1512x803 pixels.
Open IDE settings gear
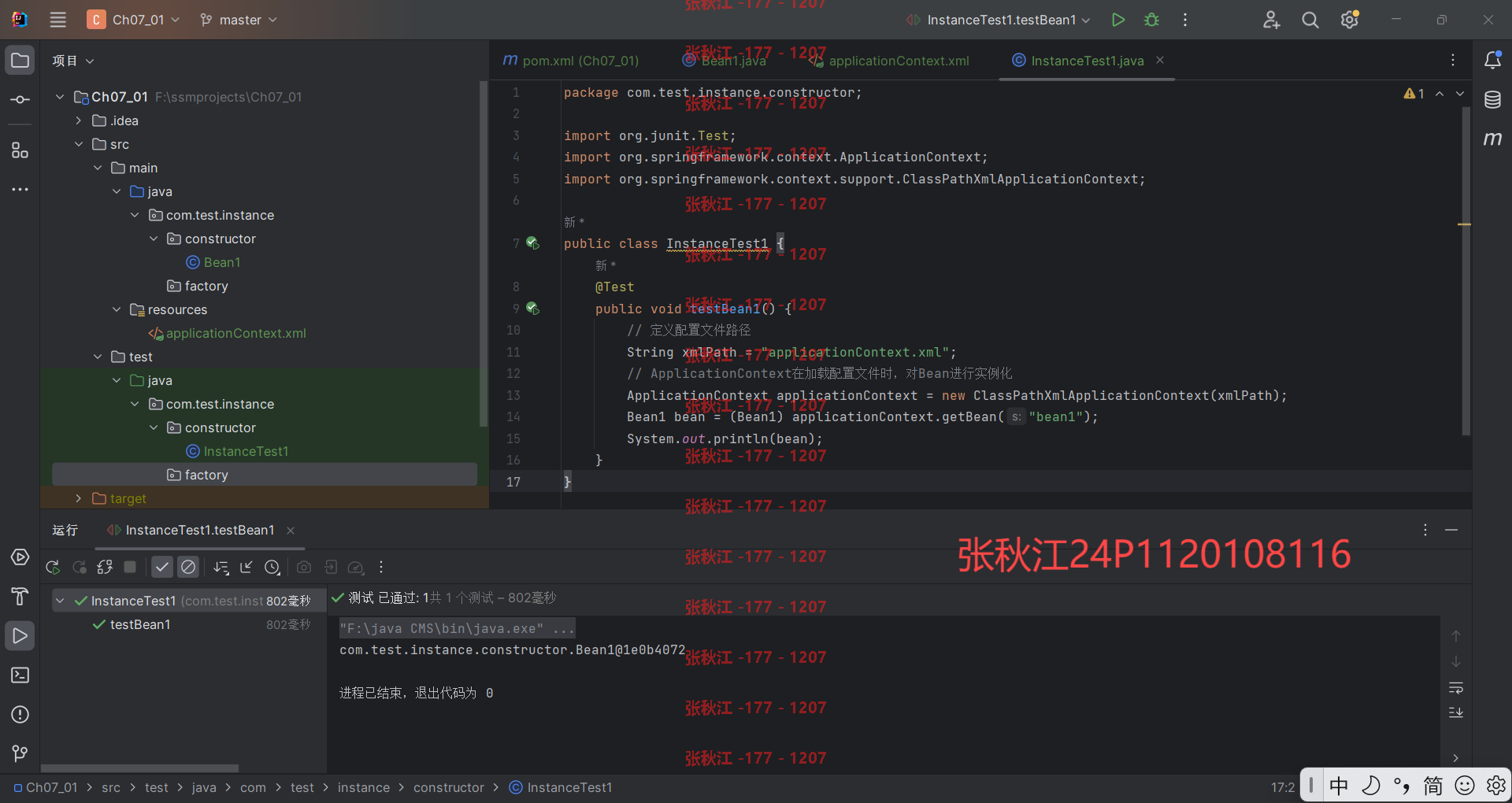click(1350, 20)
